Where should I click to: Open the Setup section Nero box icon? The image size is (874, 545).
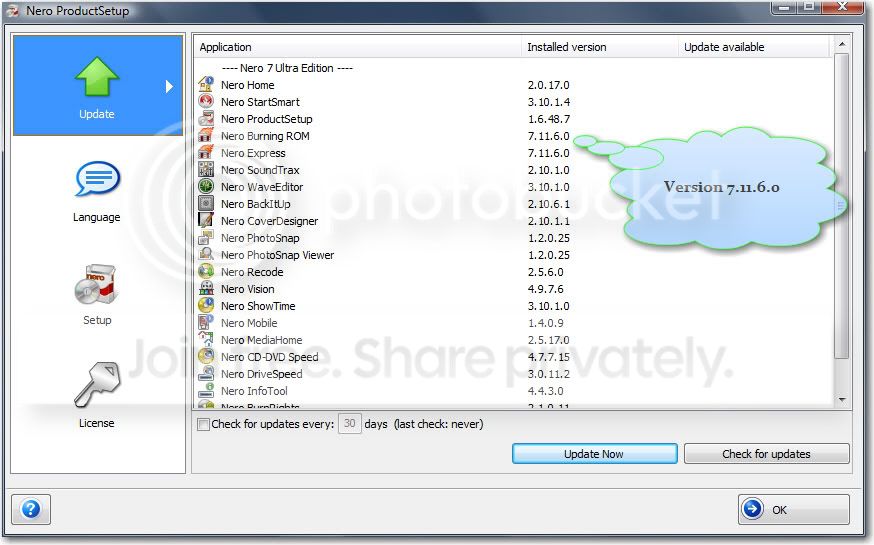coord(96,284)
